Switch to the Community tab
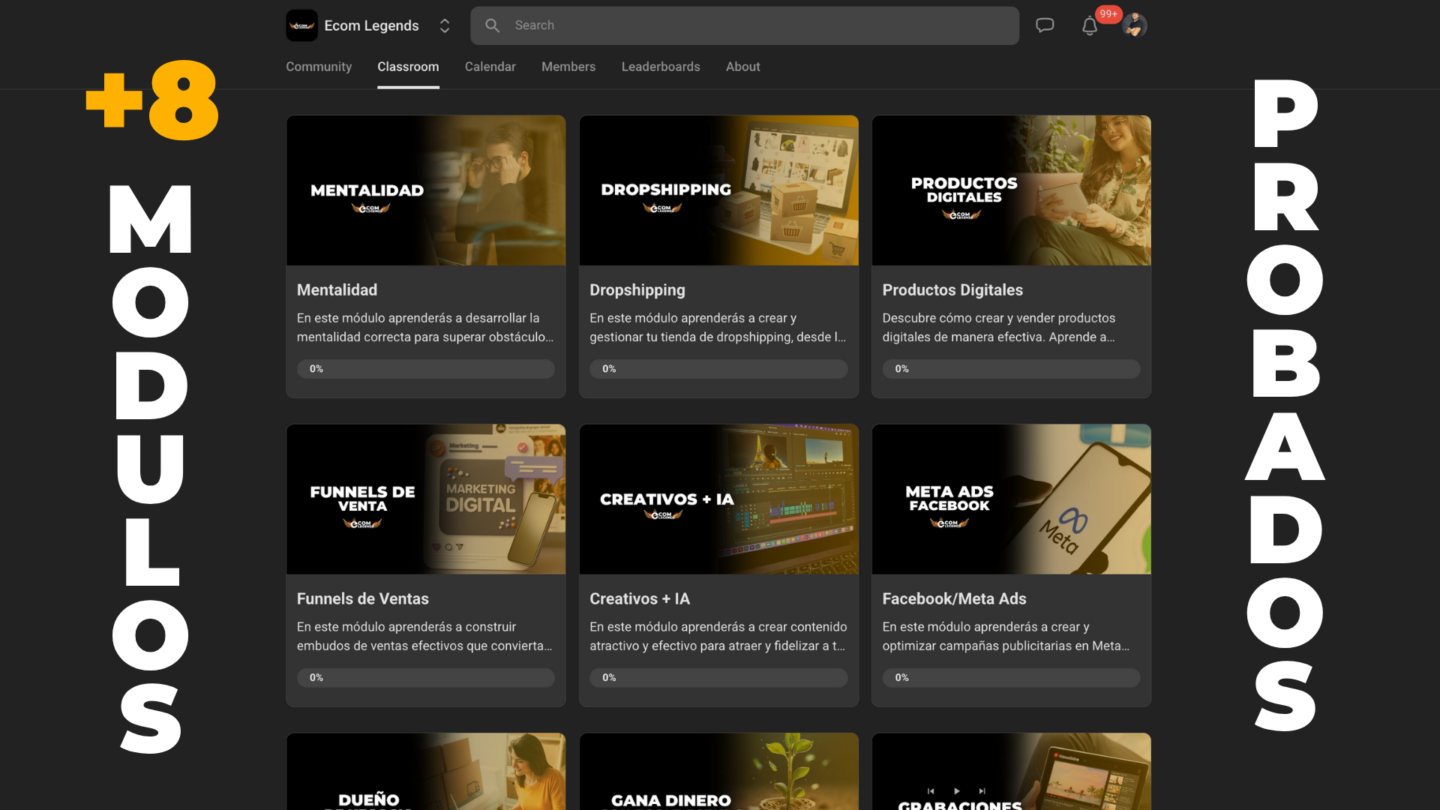This screenshot has height=810, width=1440. click(x=319, y=67)
